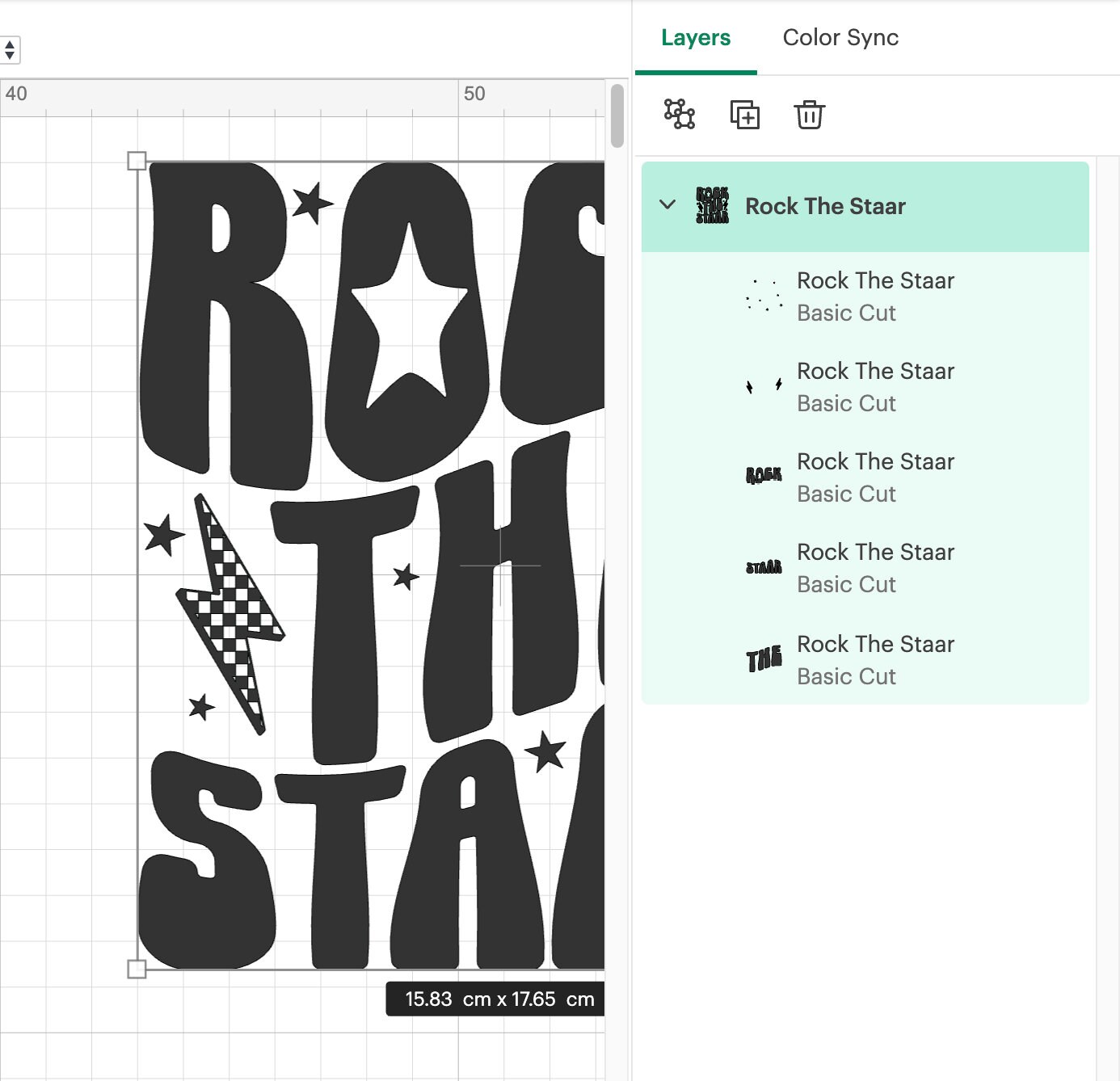Collapse the Rock The Staar group

tap(667, 205)
